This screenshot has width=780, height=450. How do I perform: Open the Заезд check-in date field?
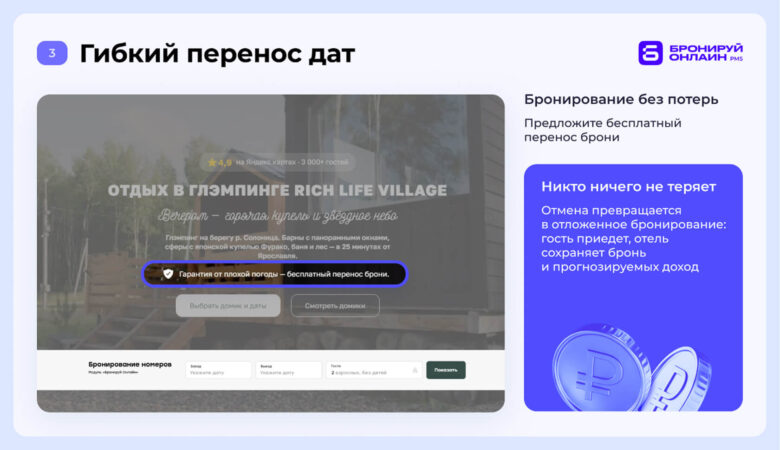point(219,370)
